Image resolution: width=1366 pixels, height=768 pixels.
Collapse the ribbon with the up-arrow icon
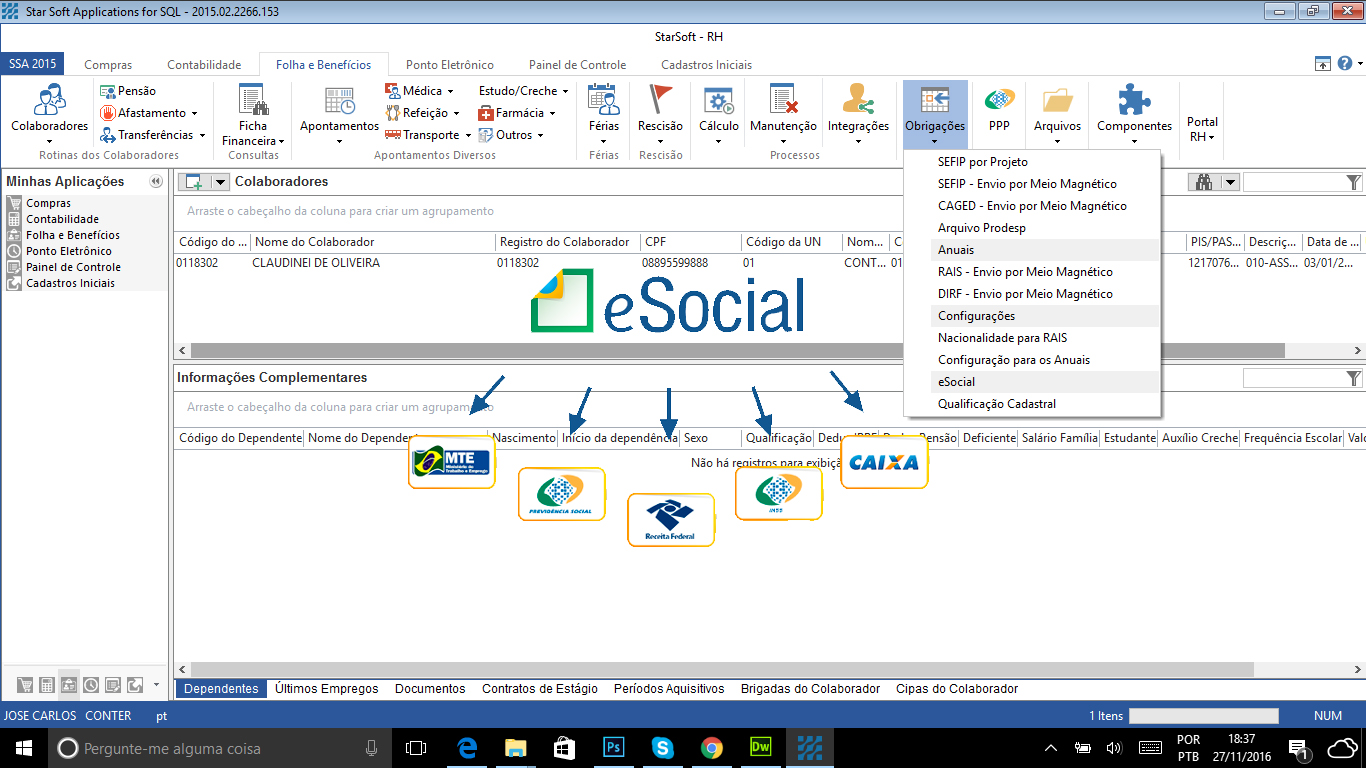(1323, 63)
